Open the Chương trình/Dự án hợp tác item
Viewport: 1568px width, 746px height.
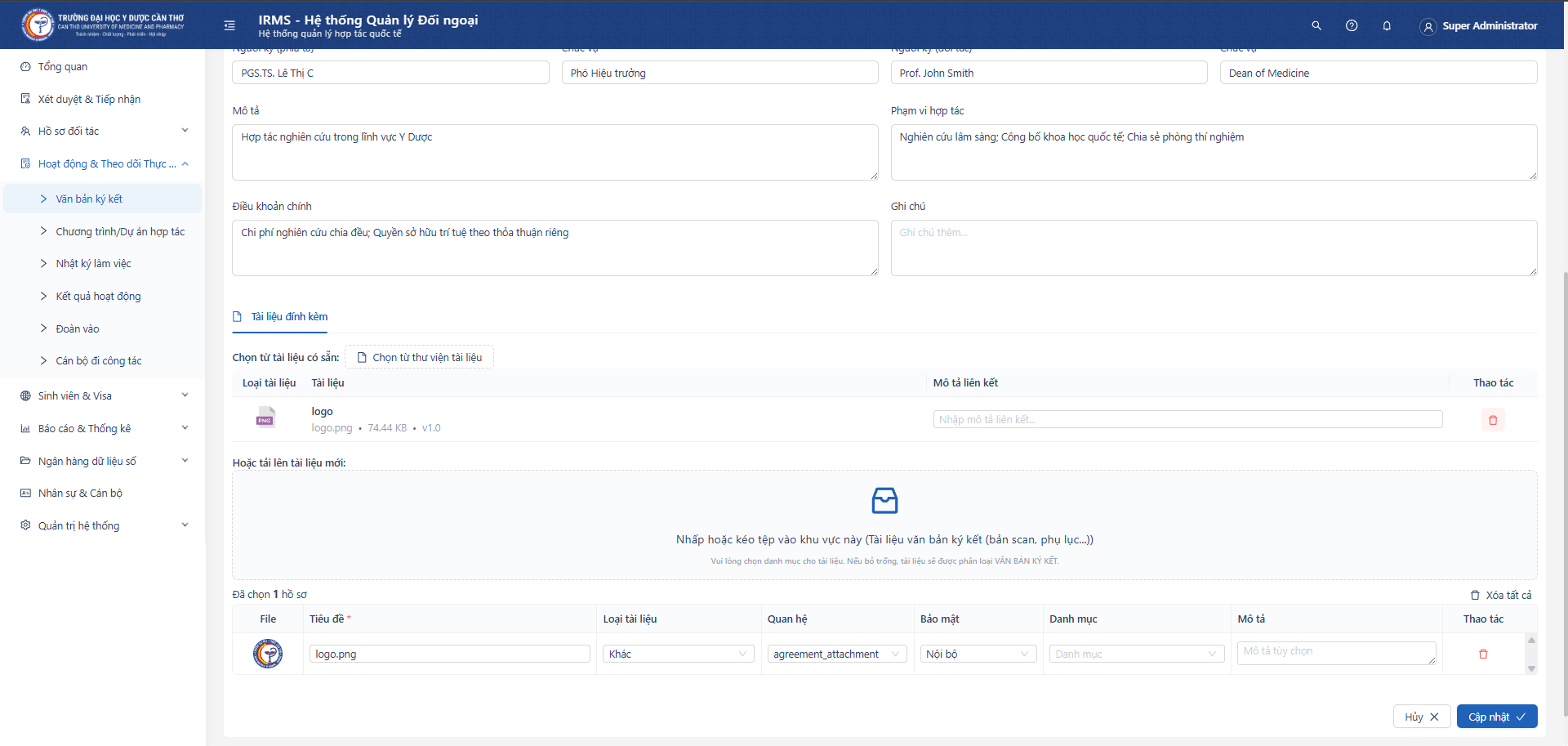pos(120,231)
